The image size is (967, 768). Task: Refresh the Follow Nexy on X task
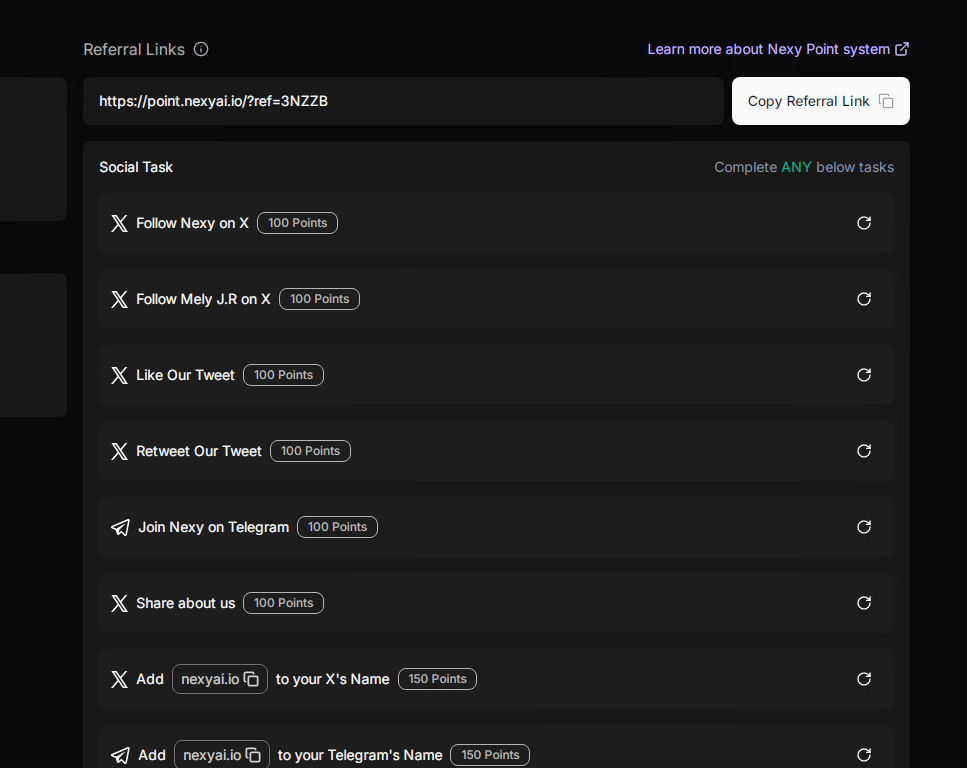[864, 223]
